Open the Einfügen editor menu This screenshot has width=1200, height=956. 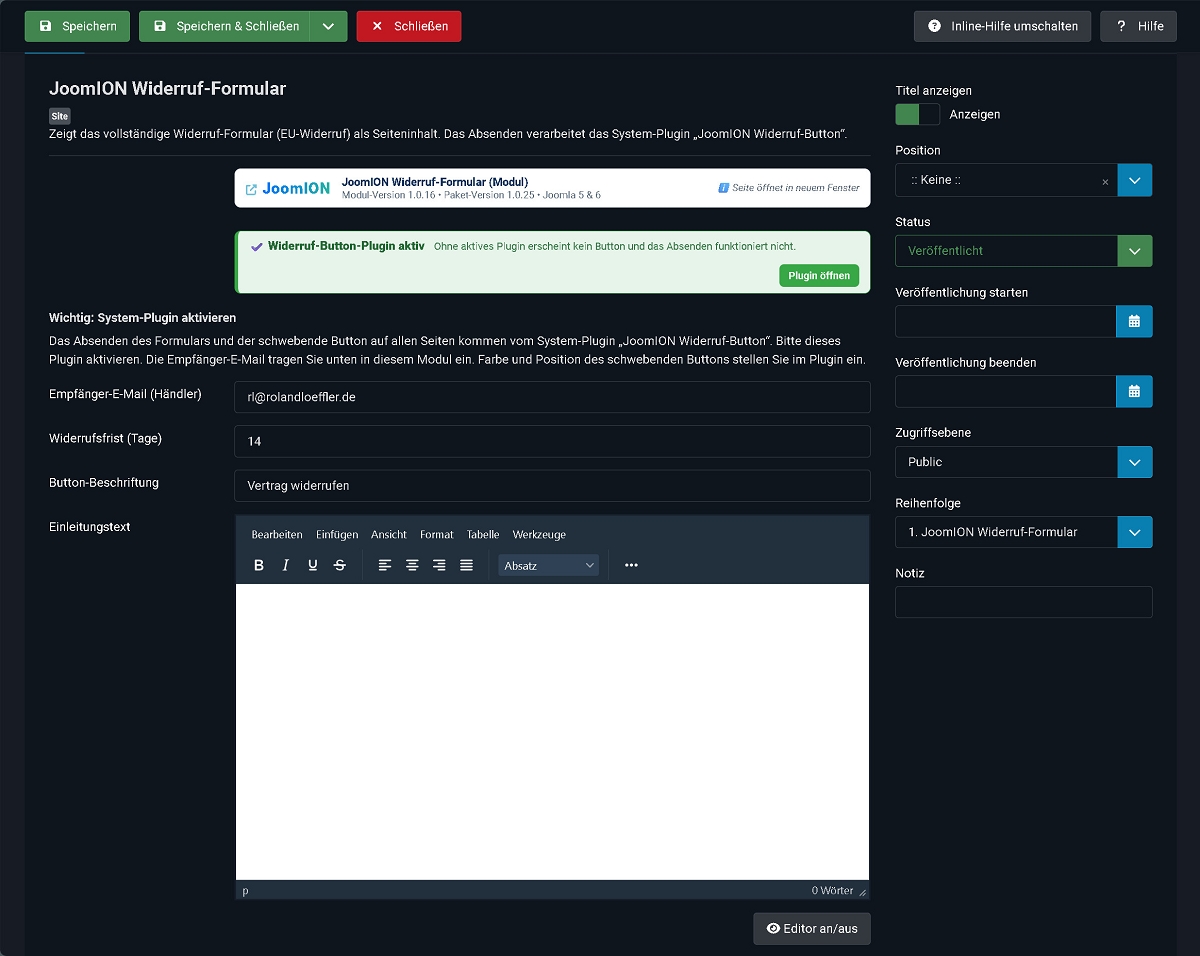(337, 535)
